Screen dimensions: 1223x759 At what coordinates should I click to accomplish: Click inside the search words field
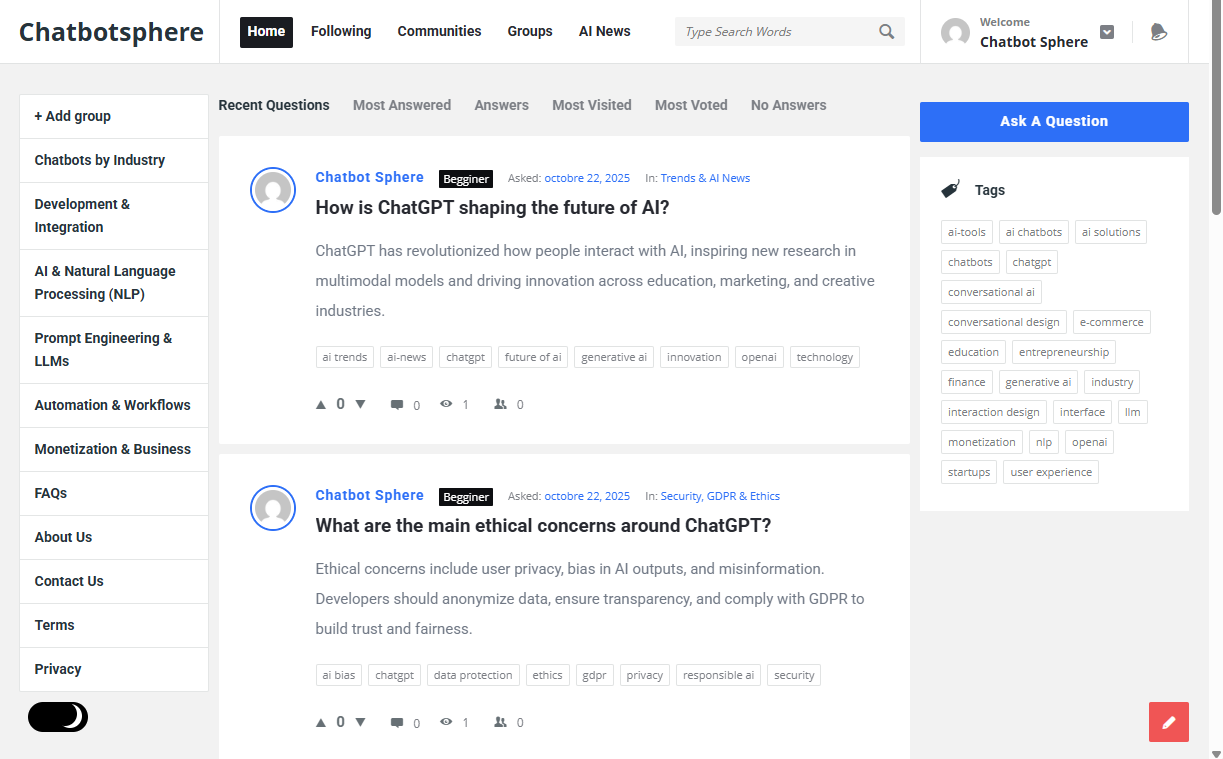point(770,31)
